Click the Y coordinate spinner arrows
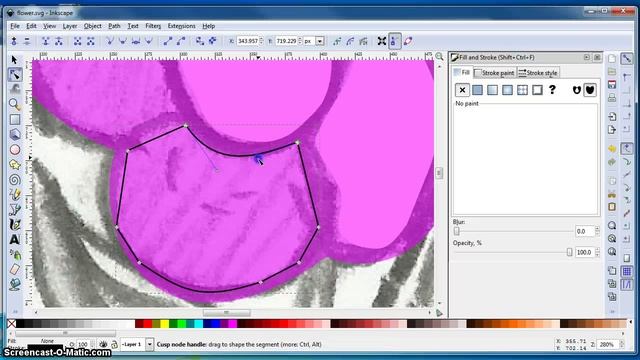640x360 pixels. pyautogui.click(x=300, y=41)
